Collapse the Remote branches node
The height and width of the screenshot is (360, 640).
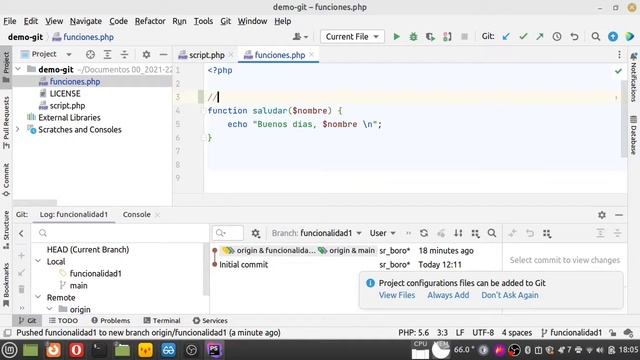coord(38,297)
